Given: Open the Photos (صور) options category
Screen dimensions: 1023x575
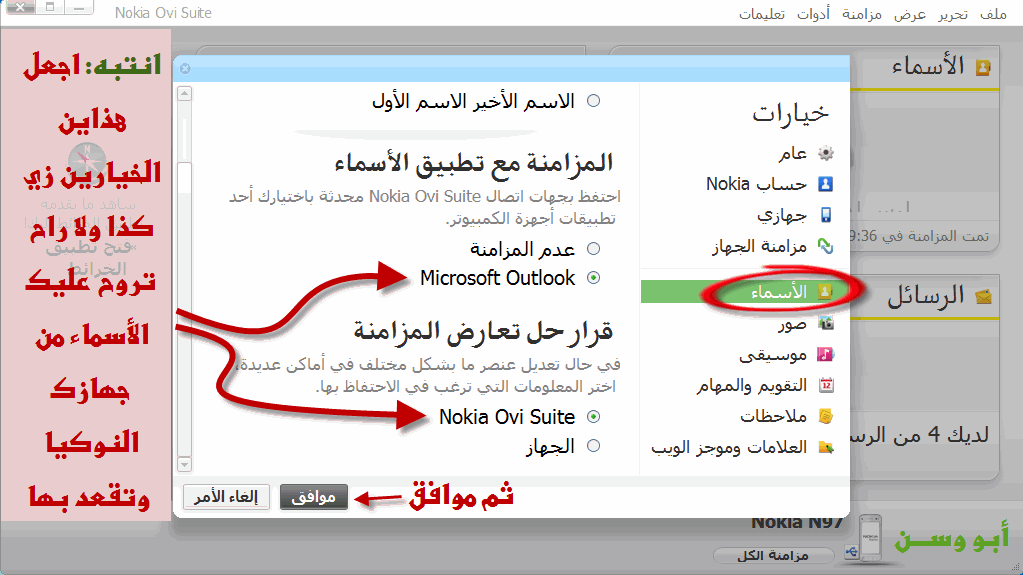Looking at the screenshot, I should (792, 323).
